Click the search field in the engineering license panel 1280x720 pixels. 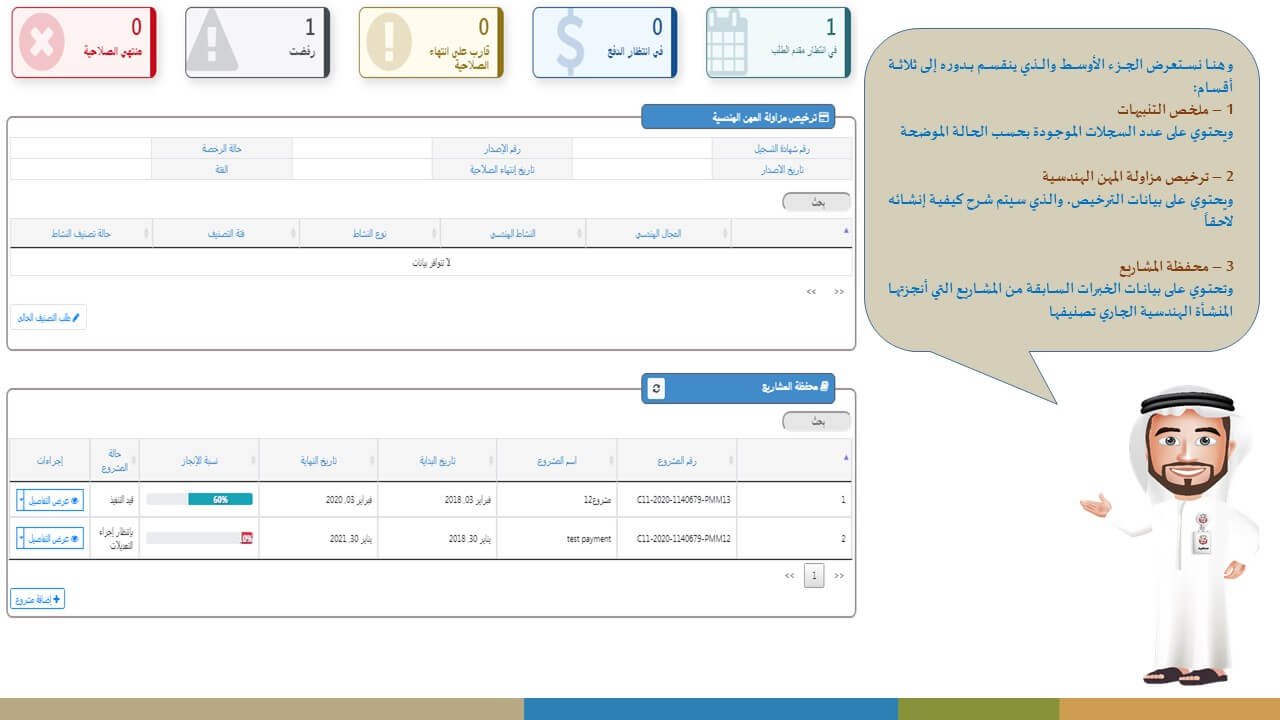(816, 201)
